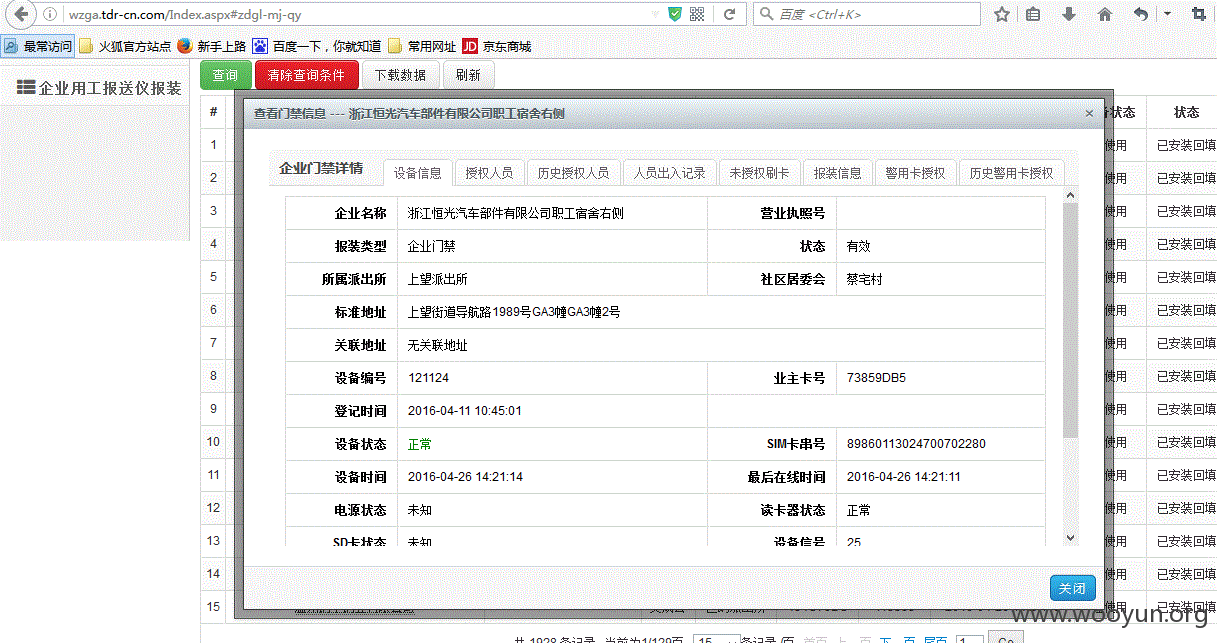
Task: Open the 火狐官方站点 bookmark folder
Action: pos(125,46)
